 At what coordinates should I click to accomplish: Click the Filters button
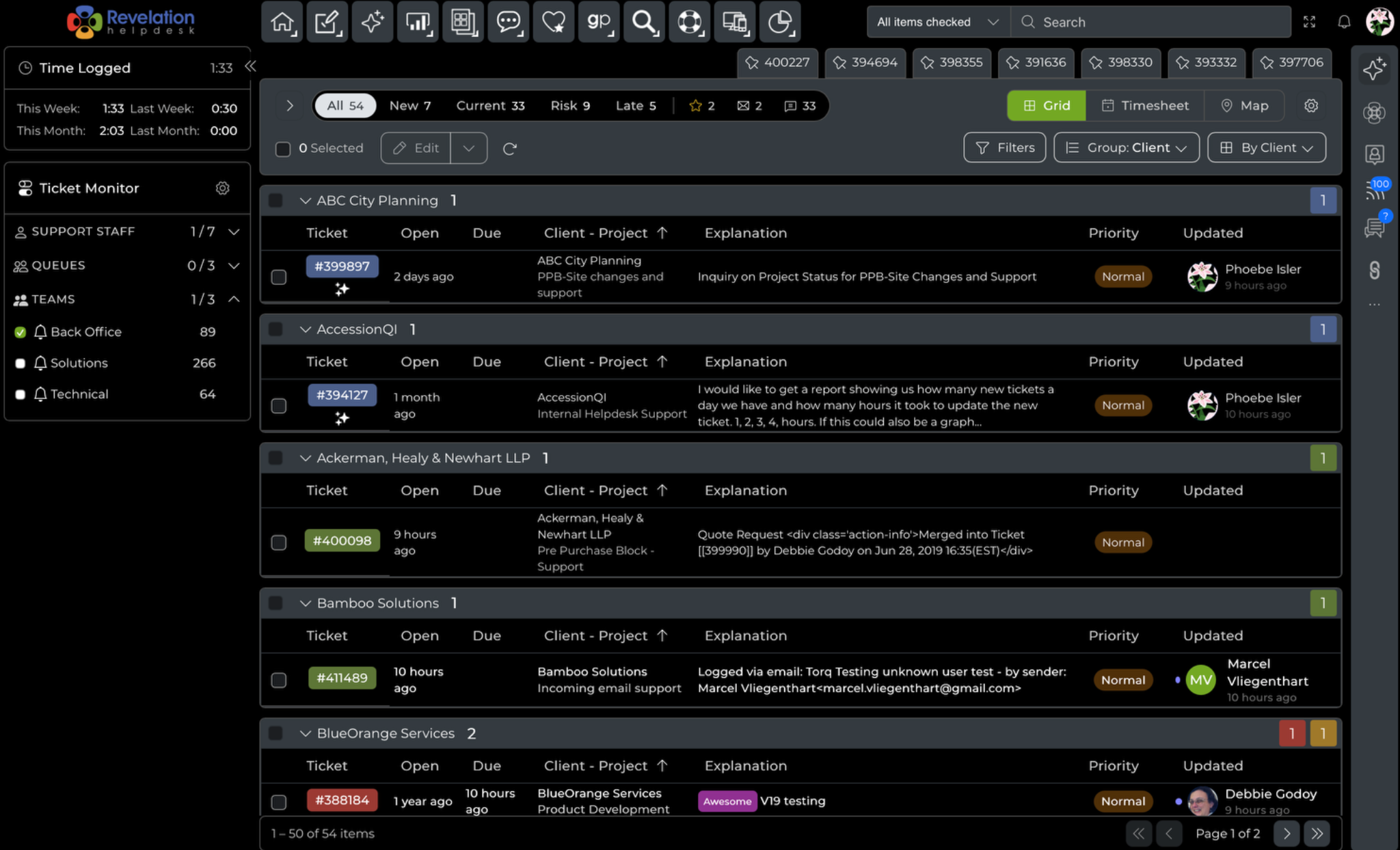coord(1004,148)
